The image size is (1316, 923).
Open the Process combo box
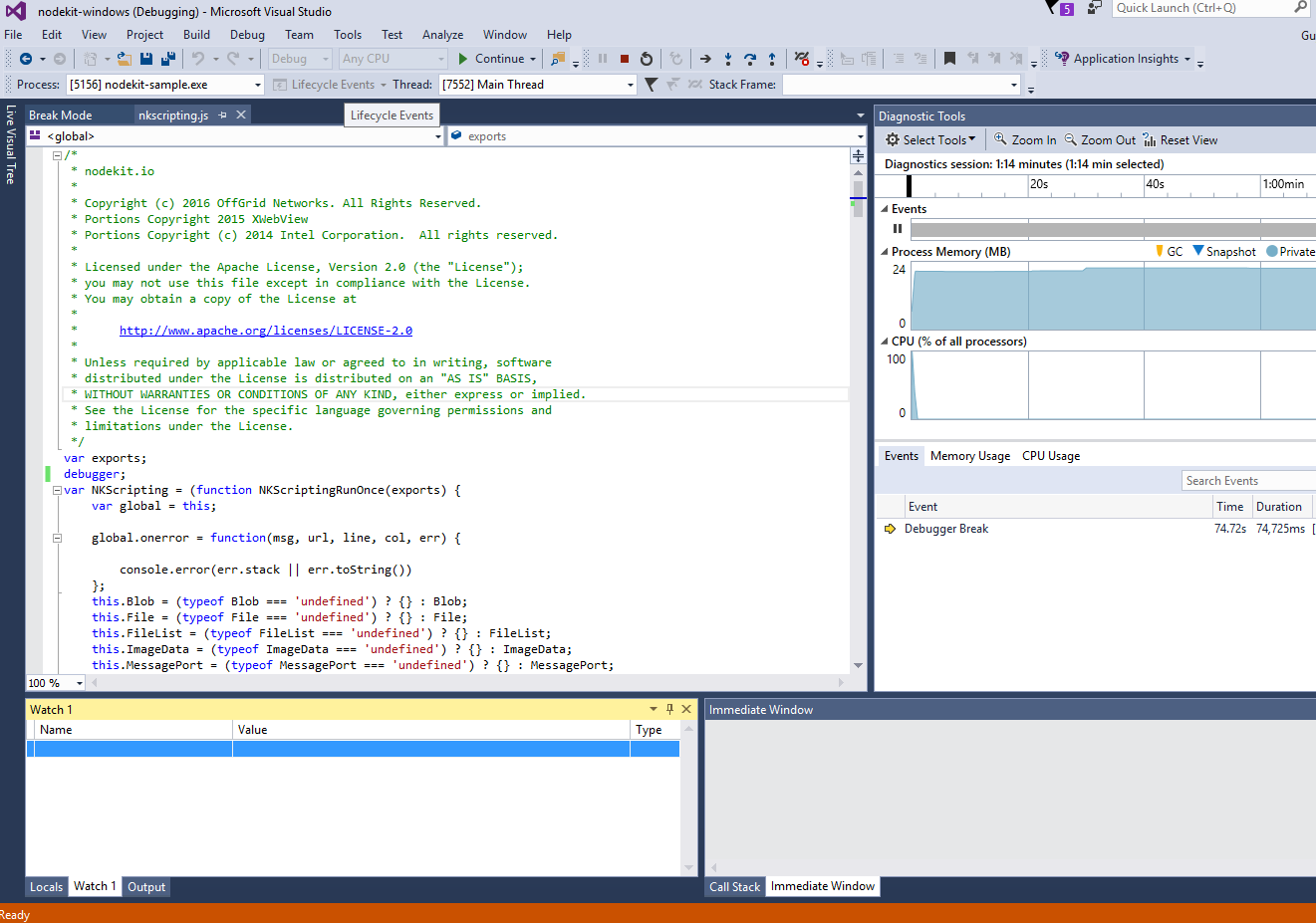click(x=165, y=85)
